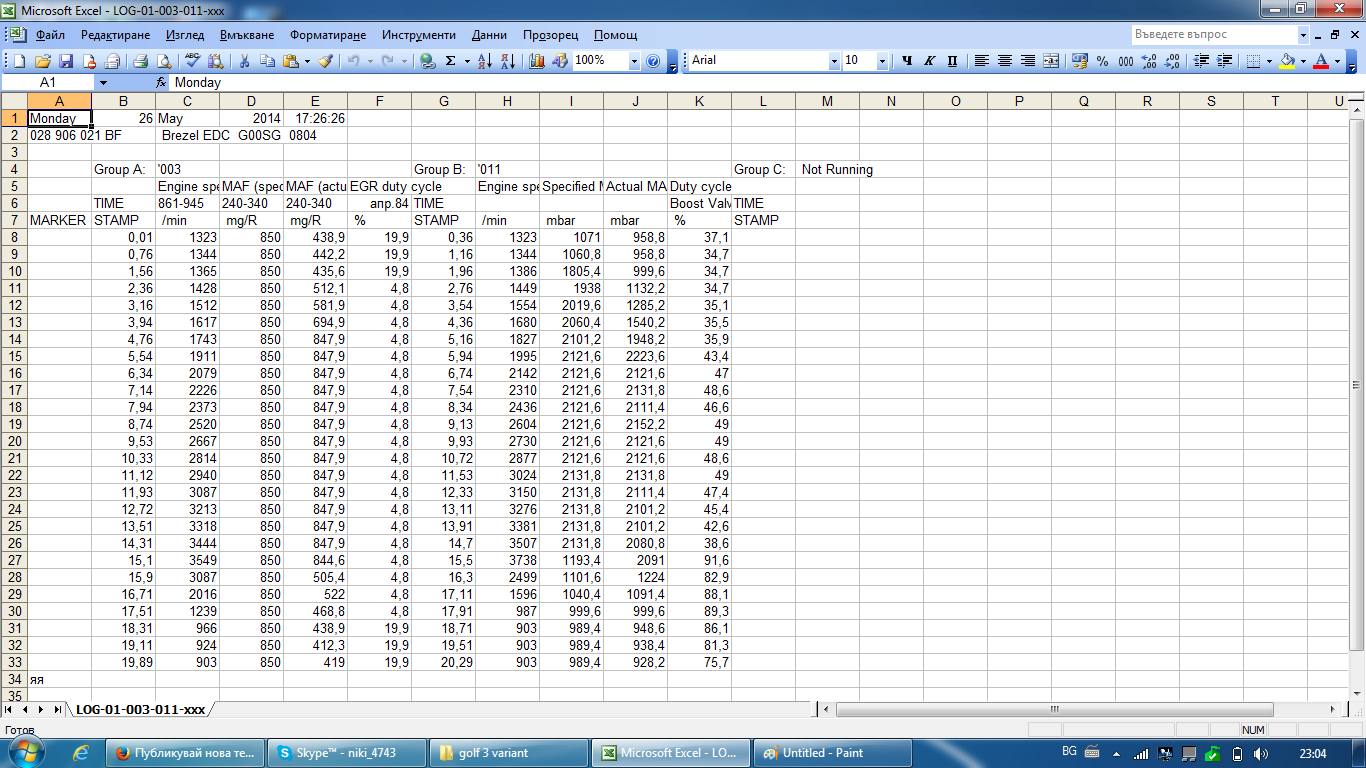Toggle italic formatting button
Viewport: 1366px width, 768px height.
pos(929,61)
